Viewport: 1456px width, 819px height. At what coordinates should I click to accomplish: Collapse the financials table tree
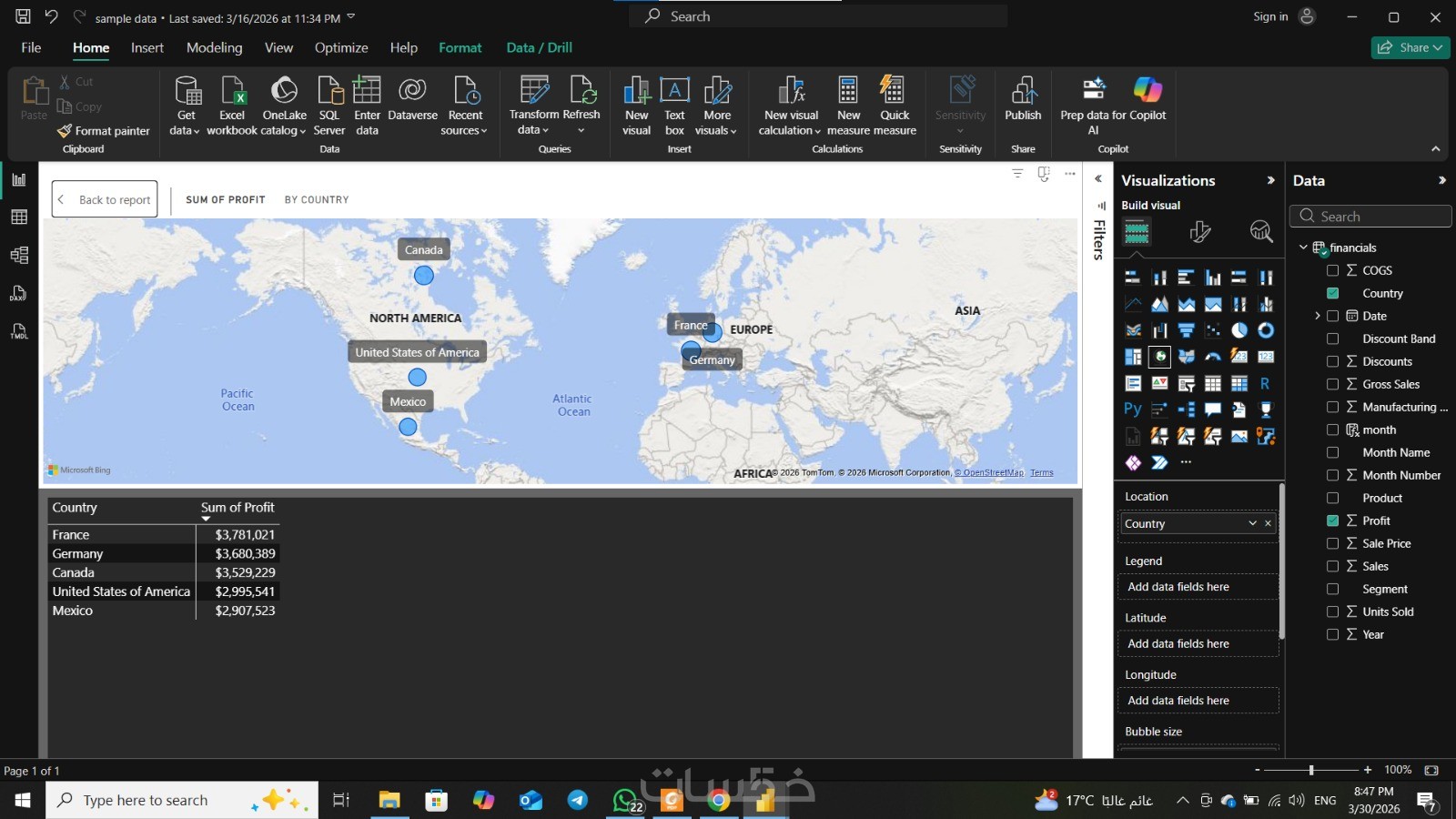click(x=1303, y=248)
